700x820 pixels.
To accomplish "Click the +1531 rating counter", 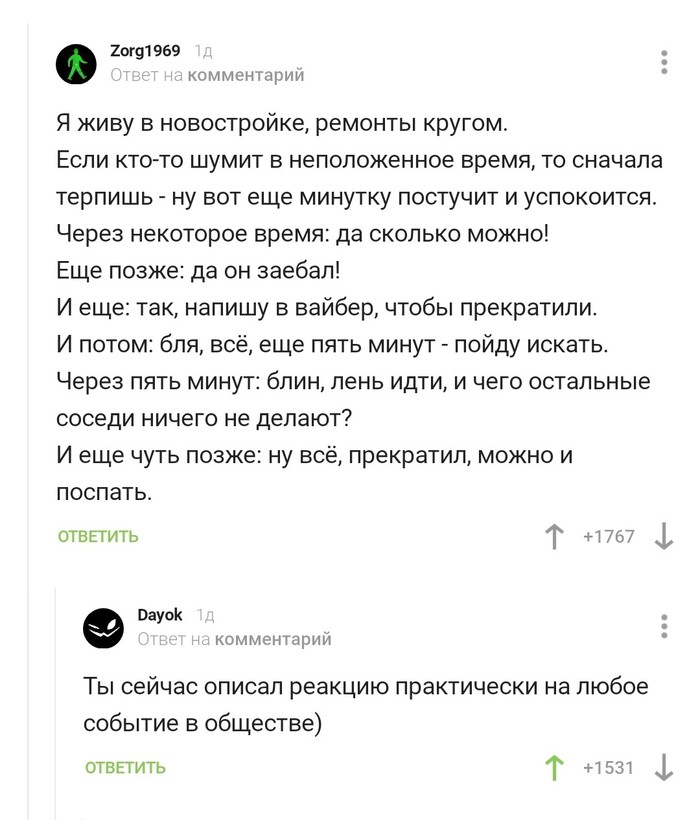I will (x=608, y=768).
